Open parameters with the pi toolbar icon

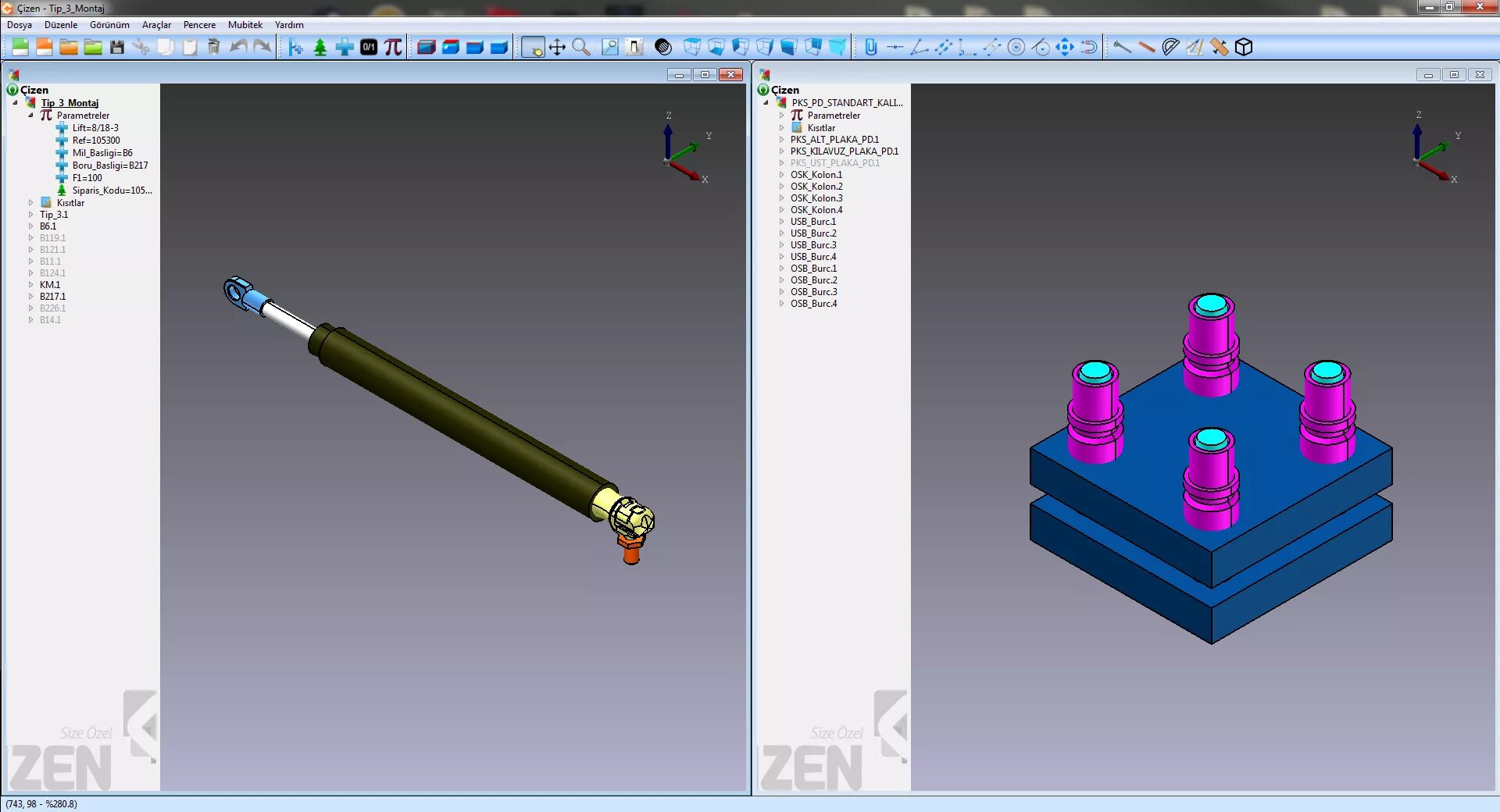393,47
